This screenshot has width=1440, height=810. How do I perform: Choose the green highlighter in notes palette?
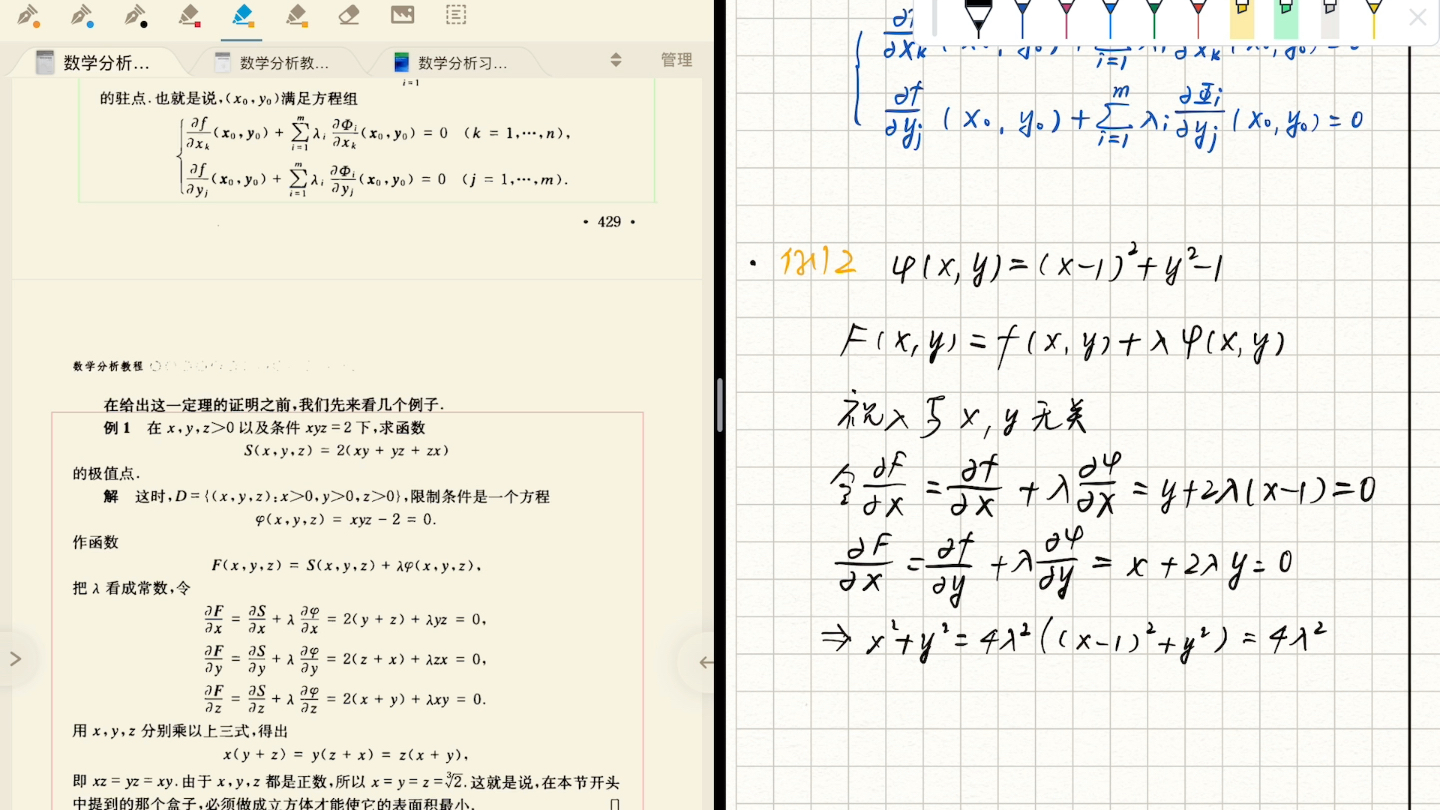[x=1286, y=18]
